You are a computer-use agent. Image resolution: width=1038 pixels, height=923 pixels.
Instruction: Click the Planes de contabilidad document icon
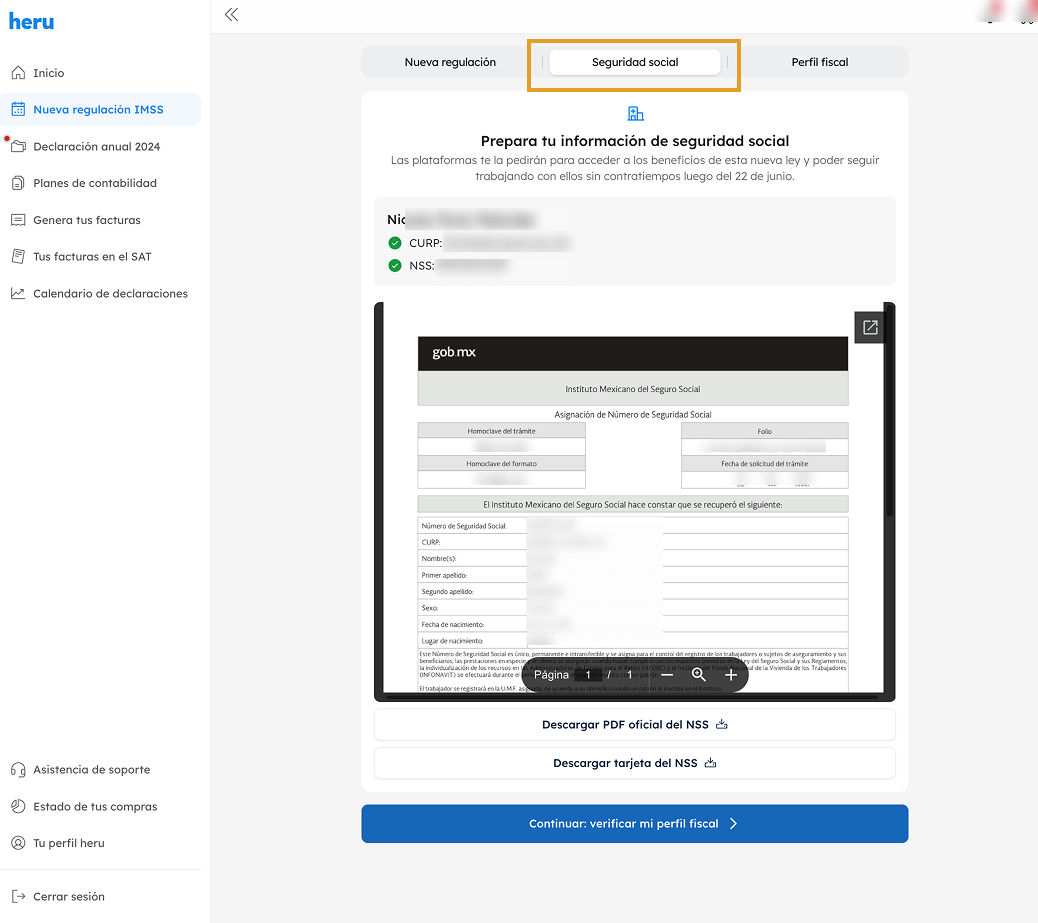click(19, 183)
